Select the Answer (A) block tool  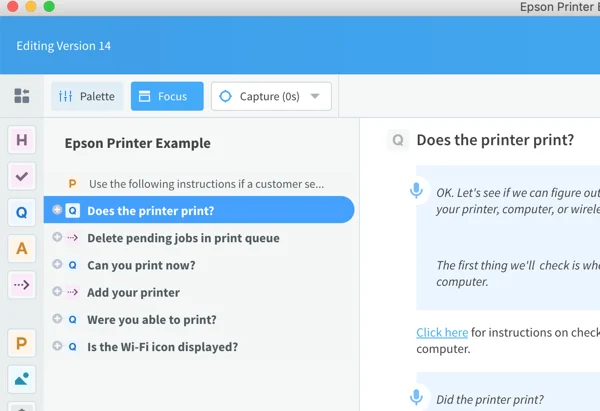click(x=22, y=248)
